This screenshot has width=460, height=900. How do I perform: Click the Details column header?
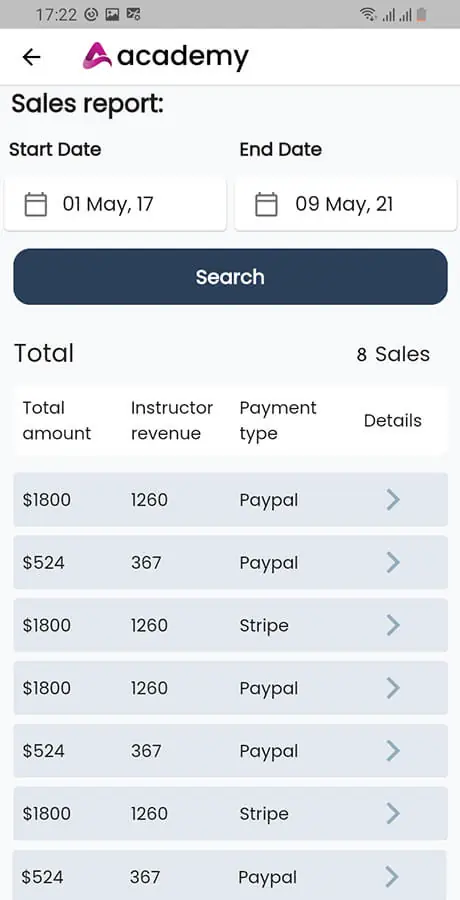pyautogui.click(x=393, y=420)
